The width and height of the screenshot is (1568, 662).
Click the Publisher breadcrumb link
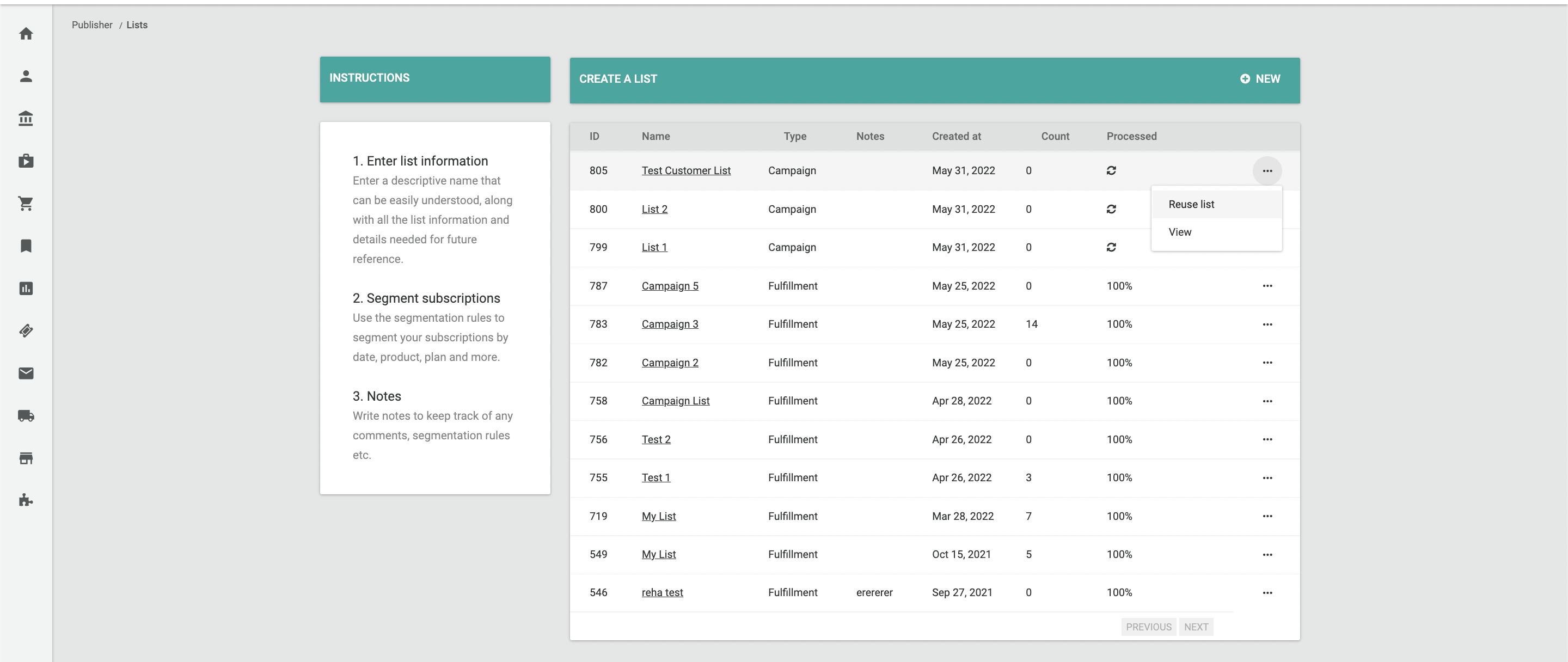tap(92, 25)
